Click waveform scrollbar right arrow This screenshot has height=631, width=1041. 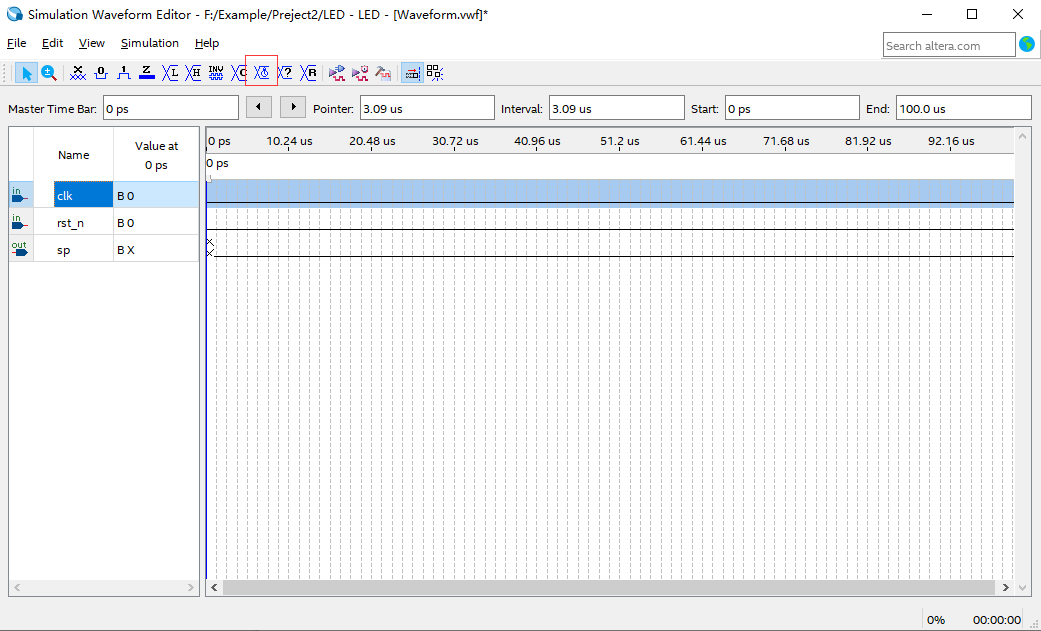(x=1005, y=587)
